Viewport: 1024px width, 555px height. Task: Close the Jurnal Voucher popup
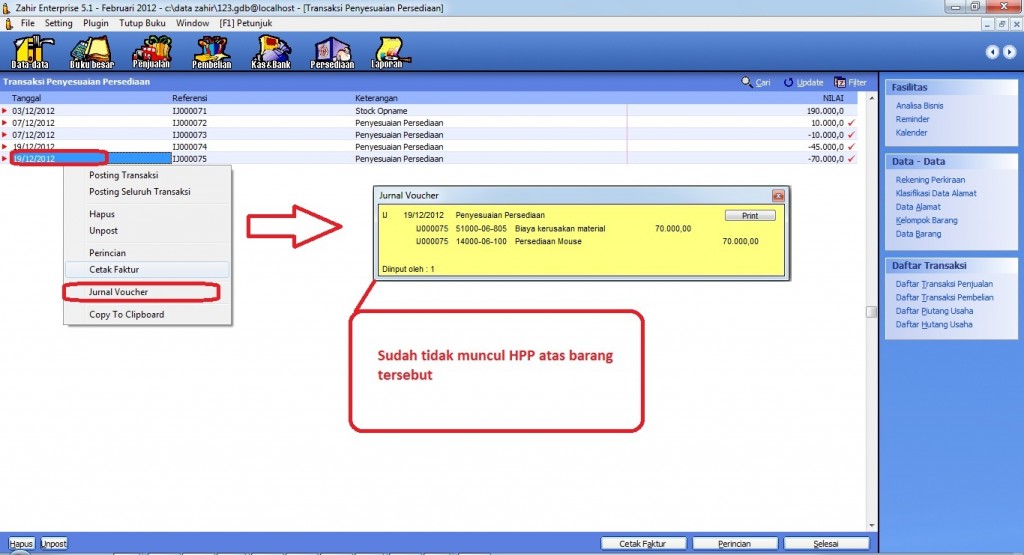[x=778, y=195]
